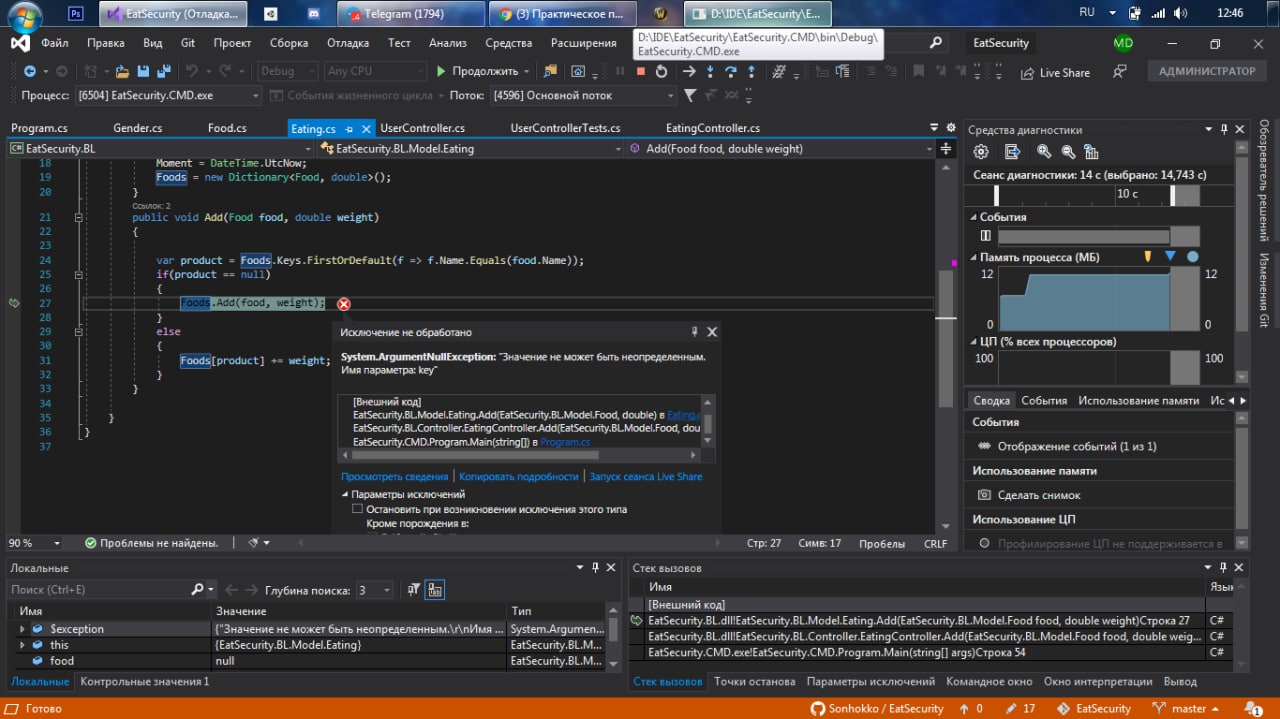Collapse the Exception settings section

(345, 494)
